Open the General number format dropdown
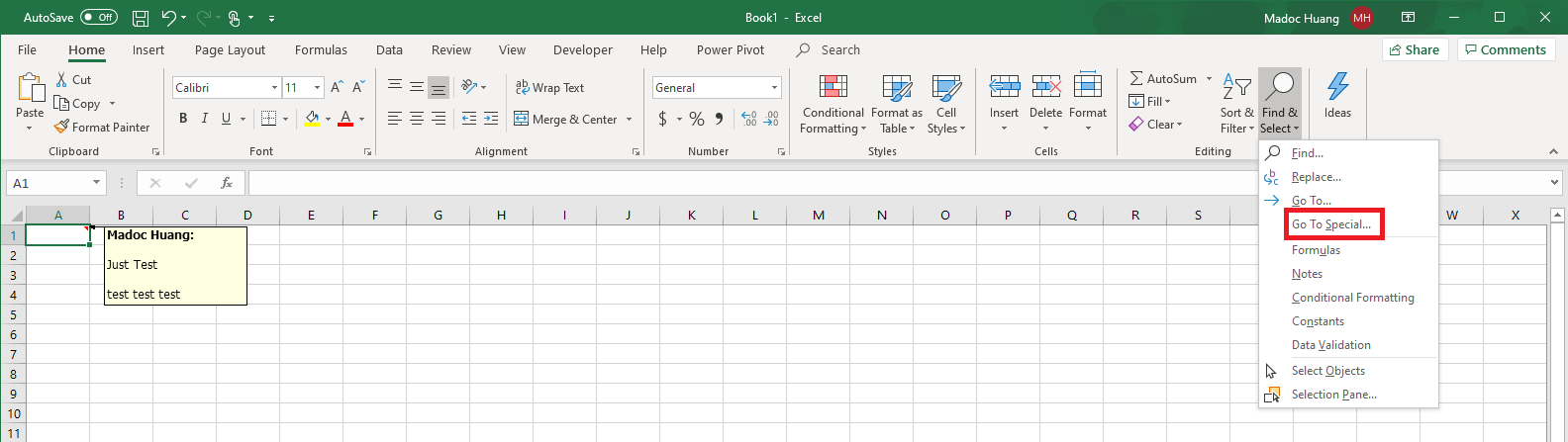 774,88
